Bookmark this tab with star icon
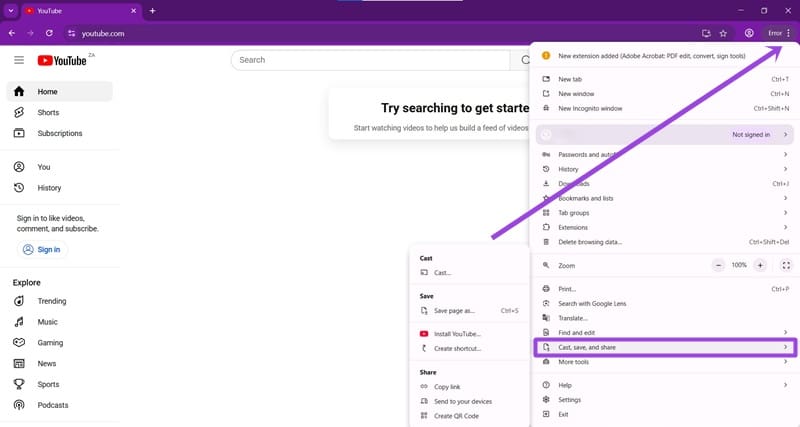The height and width of the screenshot is (427, 800). (723, 33)
